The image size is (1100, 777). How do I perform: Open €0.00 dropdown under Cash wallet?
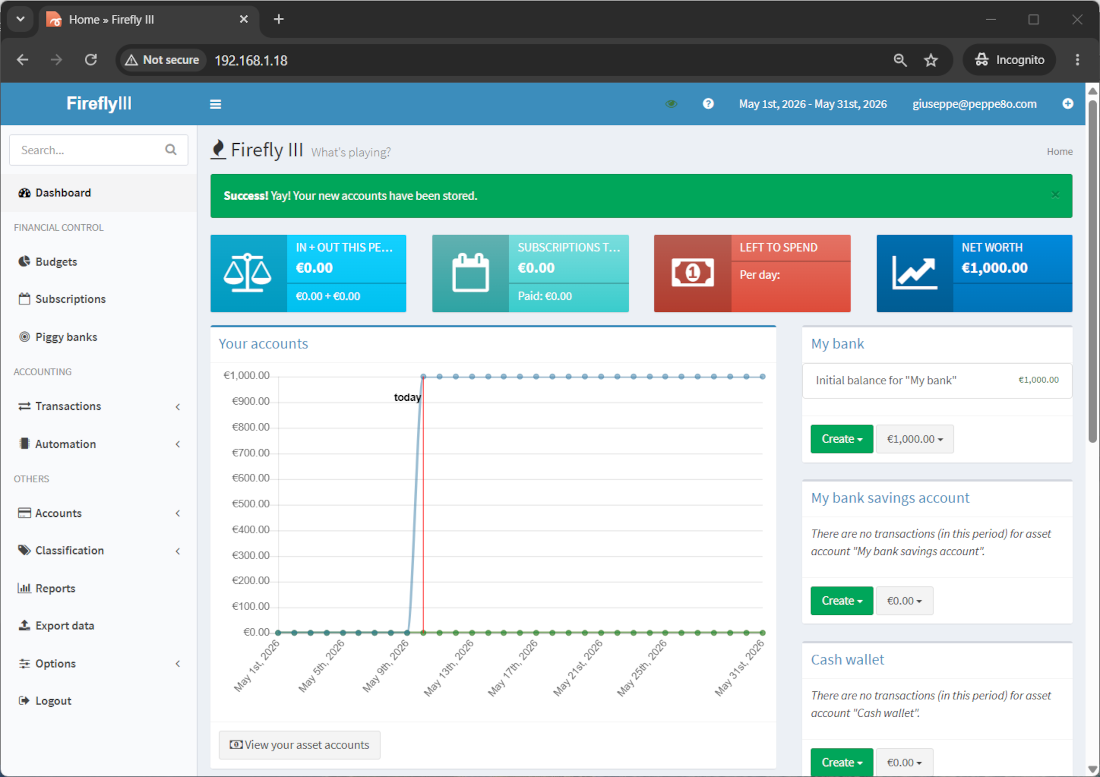click(904, 762)
